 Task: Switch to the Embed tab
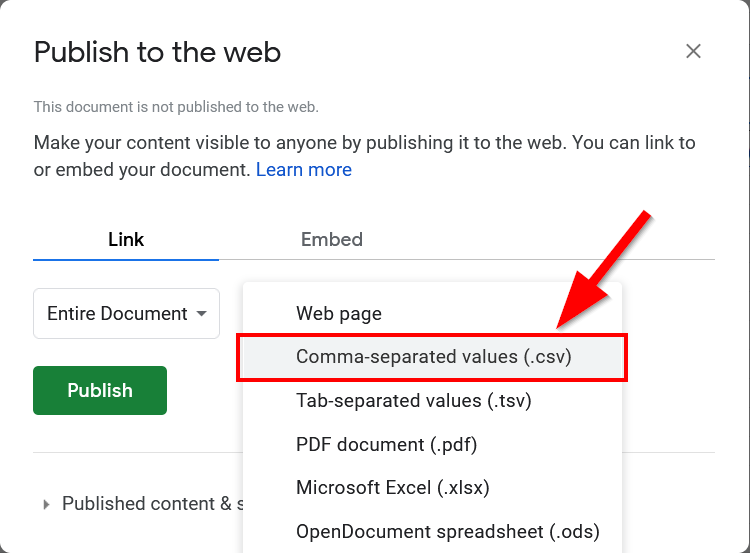click(332, 239)
